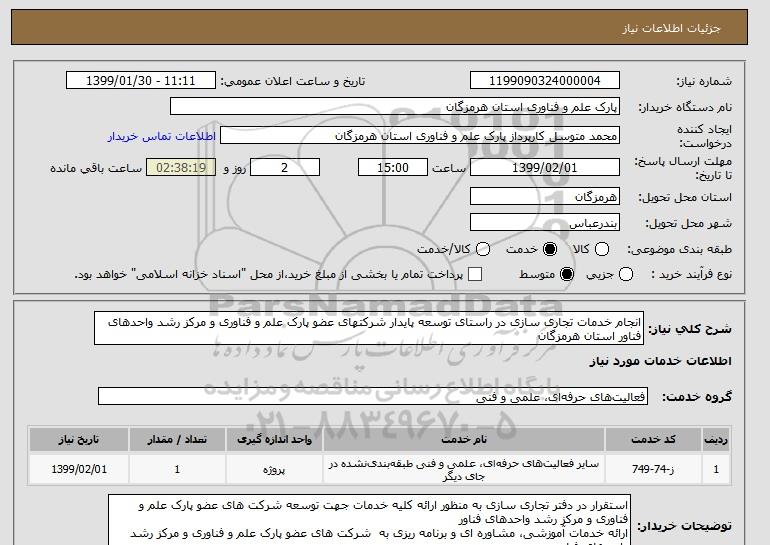
Task: Click need date 1399/02/01 table cell
Action: coord(79,469)
